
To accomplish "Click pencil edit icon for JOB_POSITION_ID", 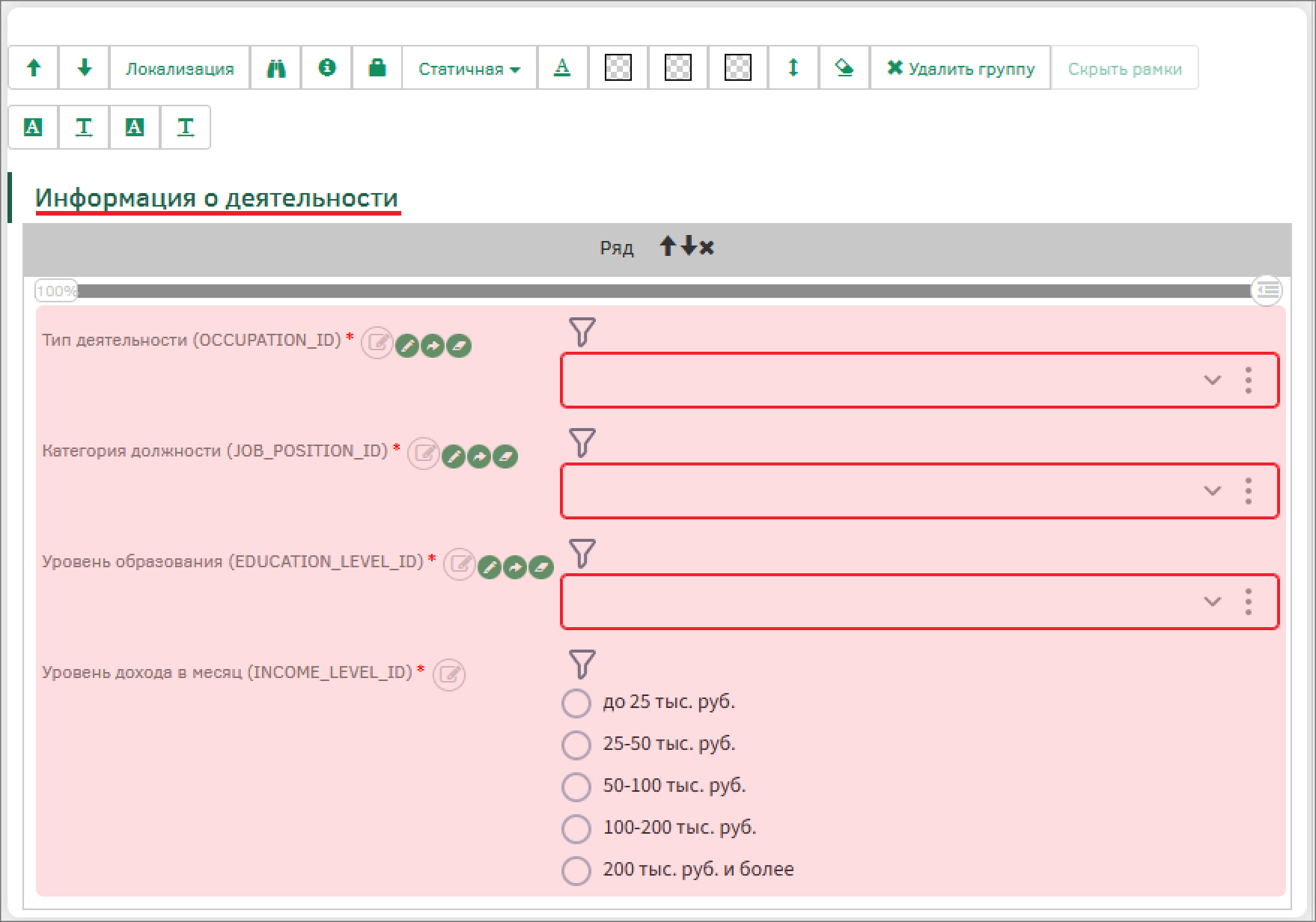I will [454, 456].
